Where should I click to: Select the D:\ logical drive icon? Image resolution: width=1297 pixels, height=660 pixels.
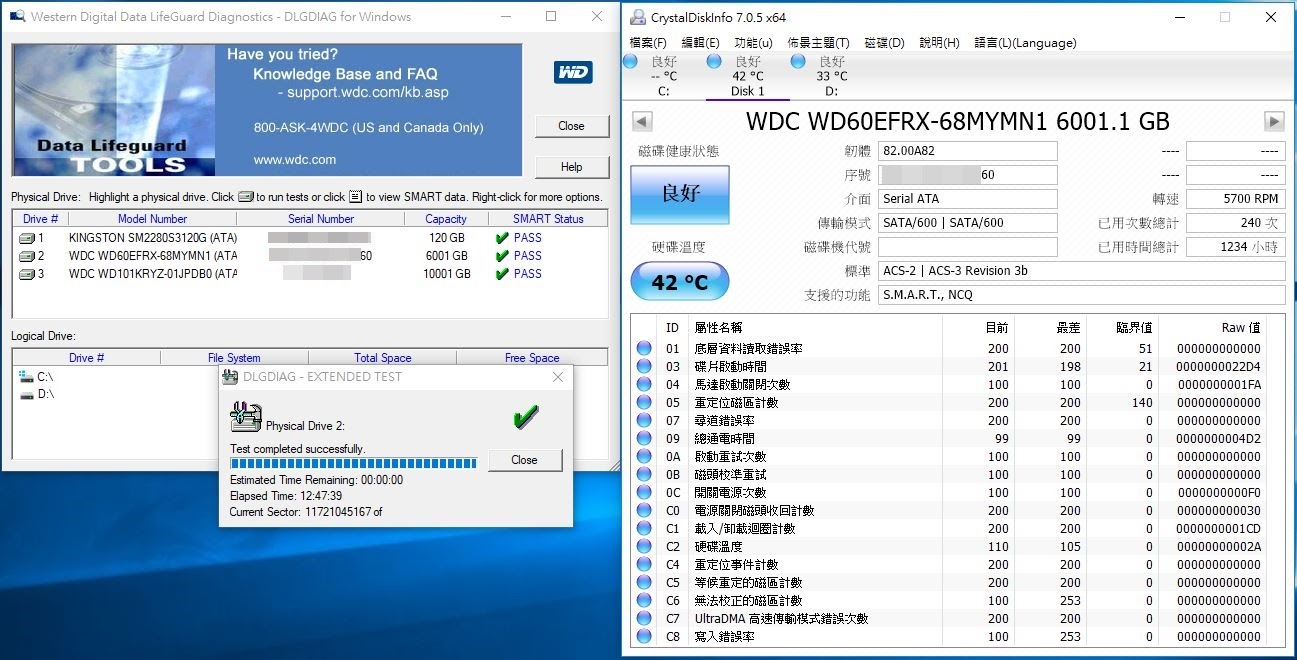26,394
